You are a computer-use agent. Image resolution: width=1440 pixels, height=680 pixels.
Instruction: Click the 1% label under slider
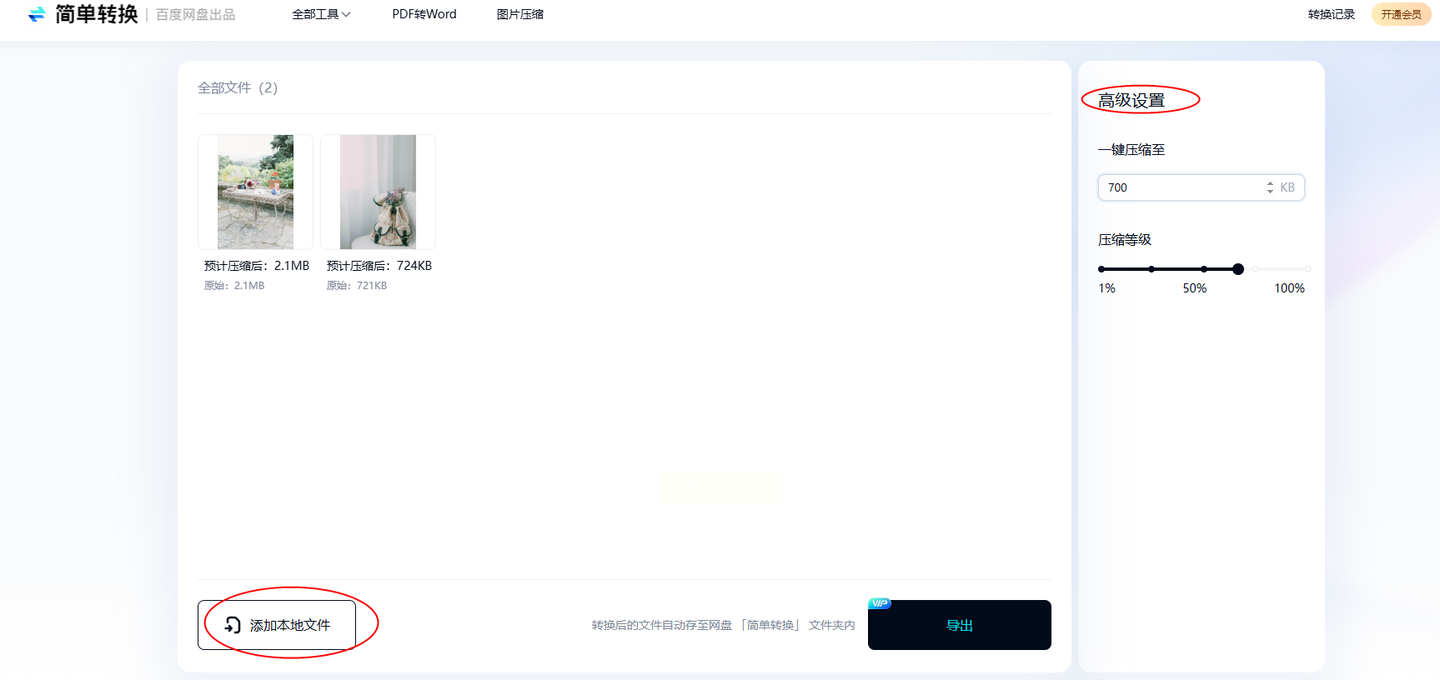1107,288
